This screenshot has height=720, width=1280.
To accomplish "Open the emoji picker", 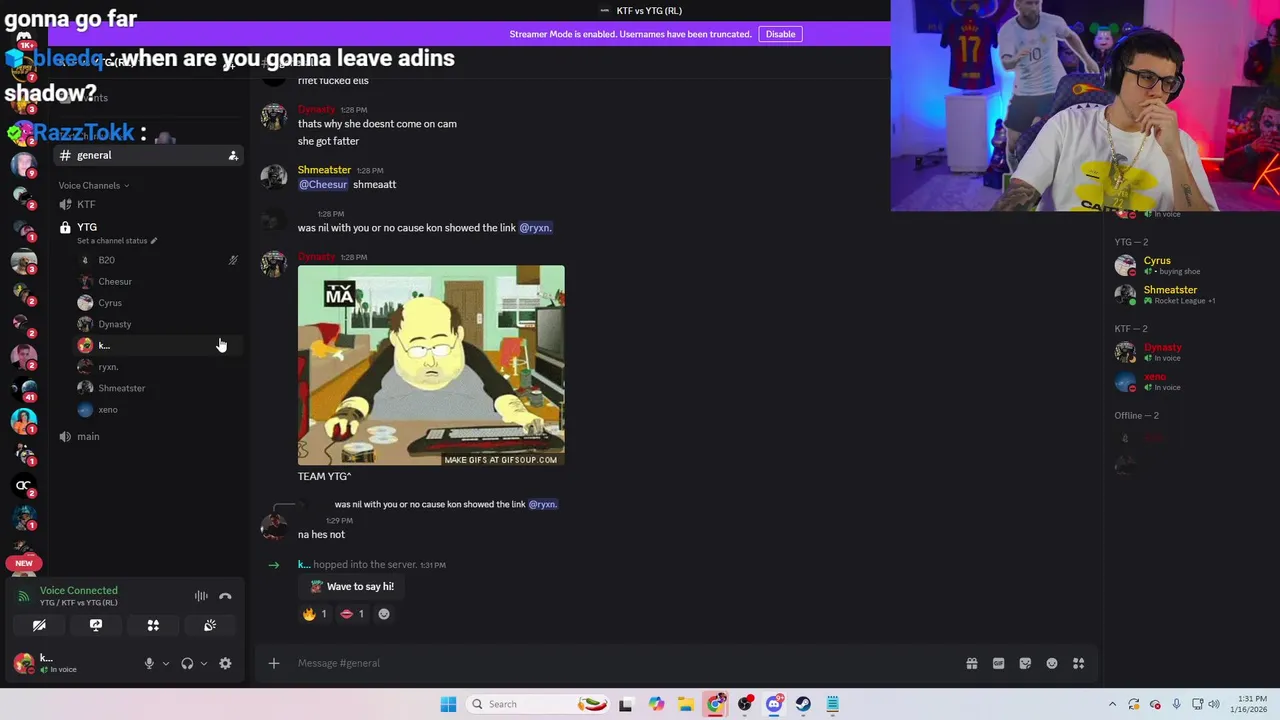I will [x=1052, y=663].
